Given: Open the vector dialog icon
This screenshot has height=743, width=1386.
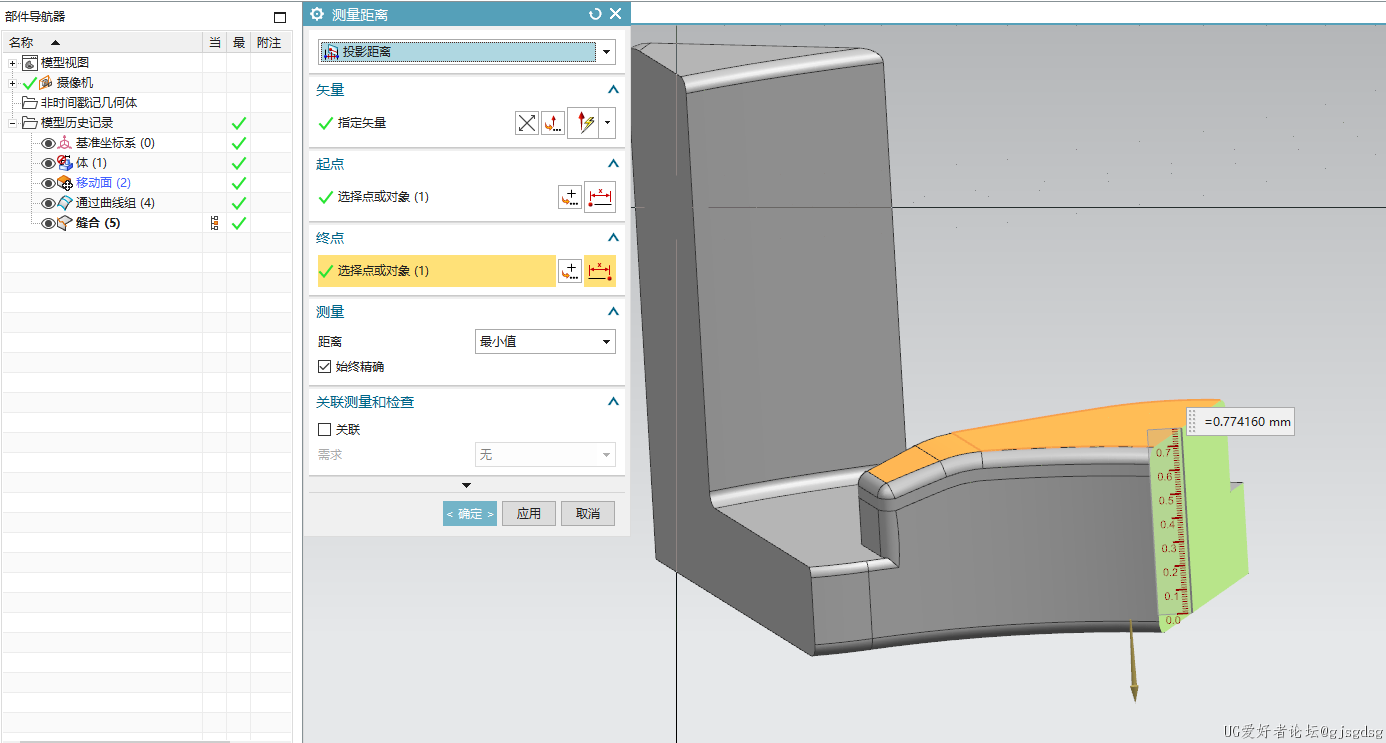Looking at the screenshot, I should point(553,123).
